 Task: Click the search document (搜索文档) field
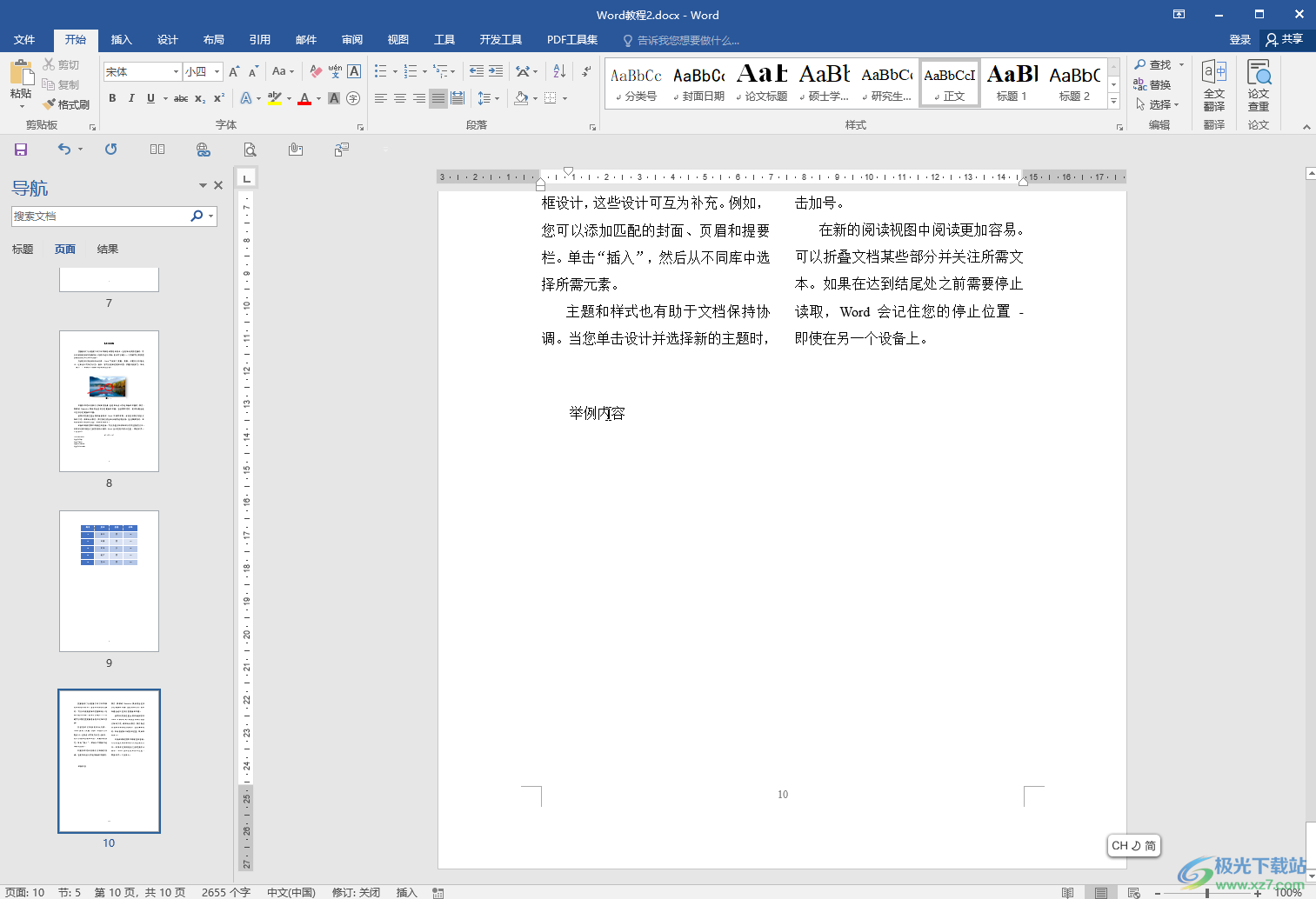click(100, 216)
